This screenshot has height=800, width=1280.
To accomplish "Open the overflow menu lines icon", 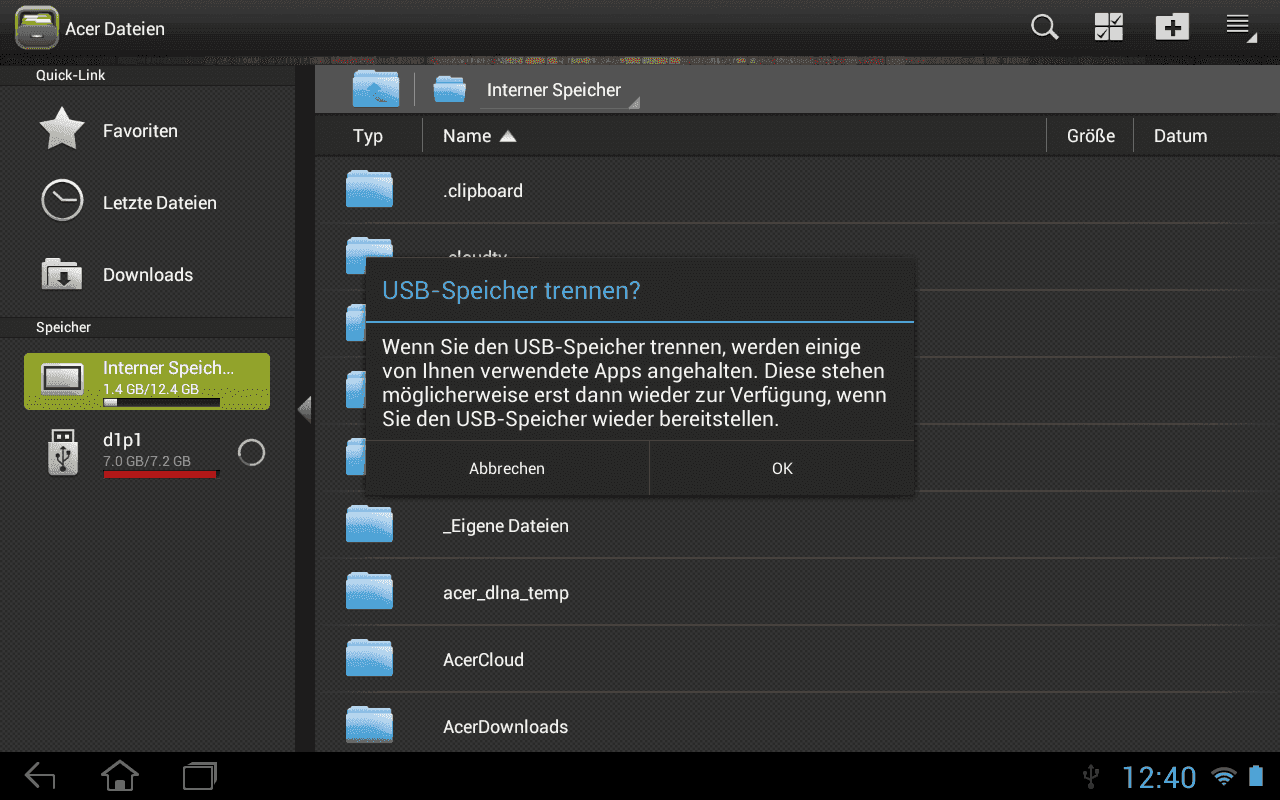I will click(x=1240, y=27).
